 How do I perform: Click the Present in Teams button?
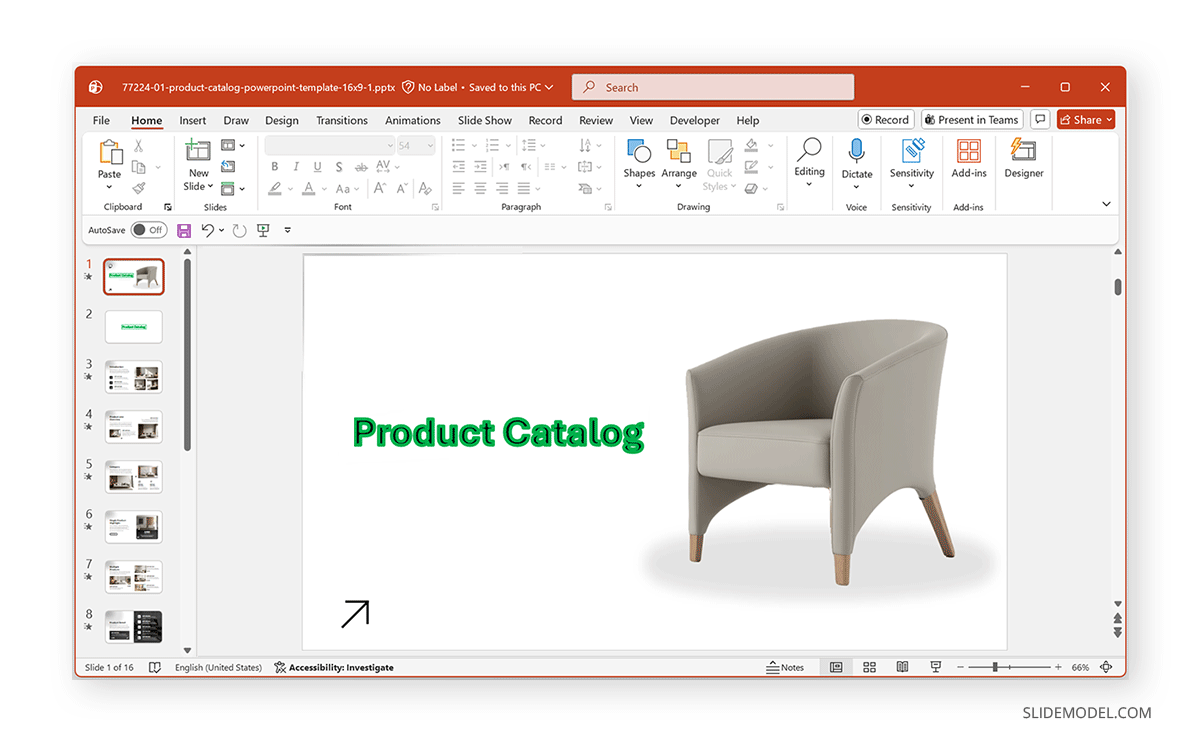coord(971,119)
